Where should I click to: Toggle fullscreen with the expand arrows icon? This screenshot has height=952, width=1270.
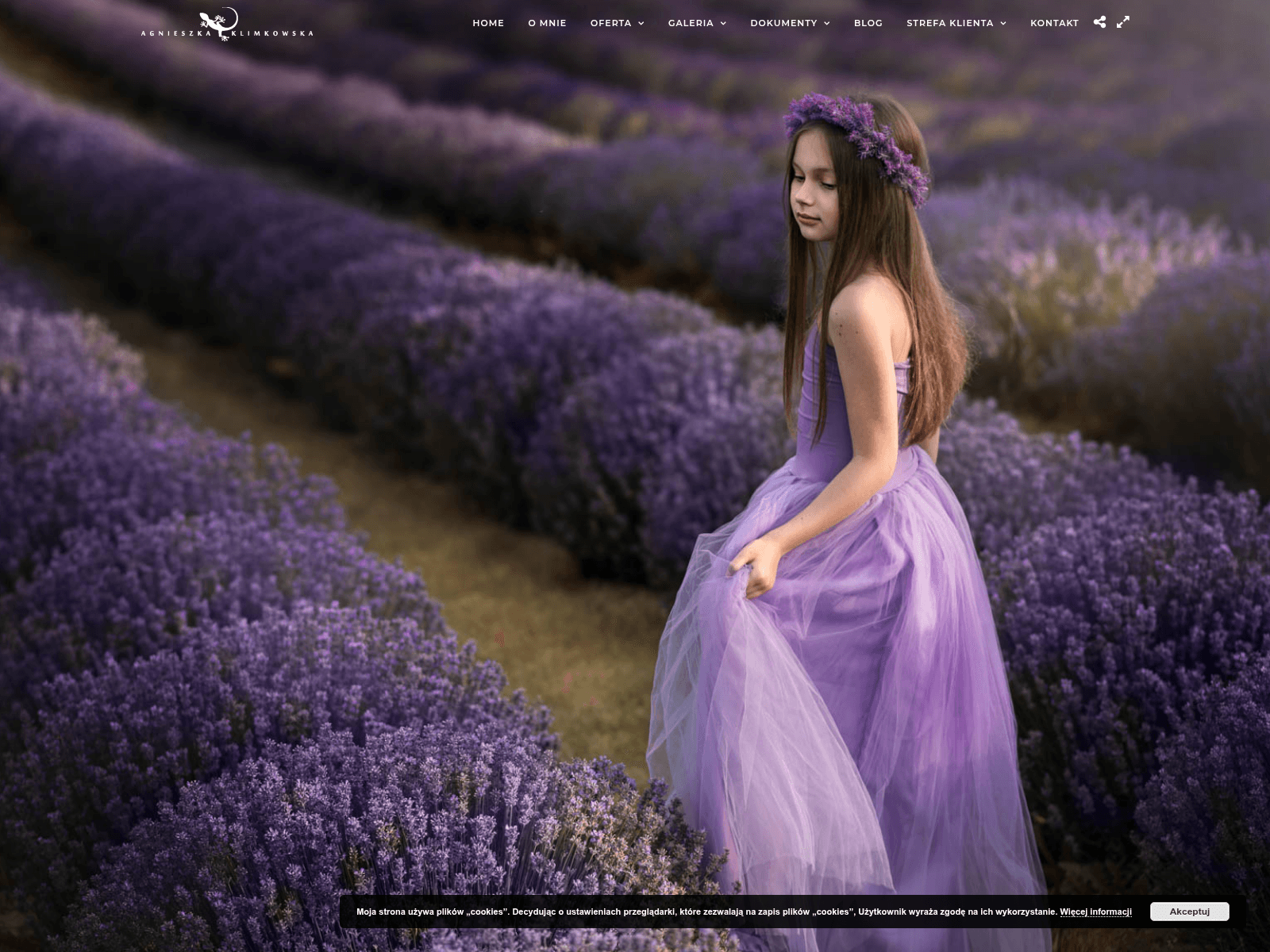1123,22
